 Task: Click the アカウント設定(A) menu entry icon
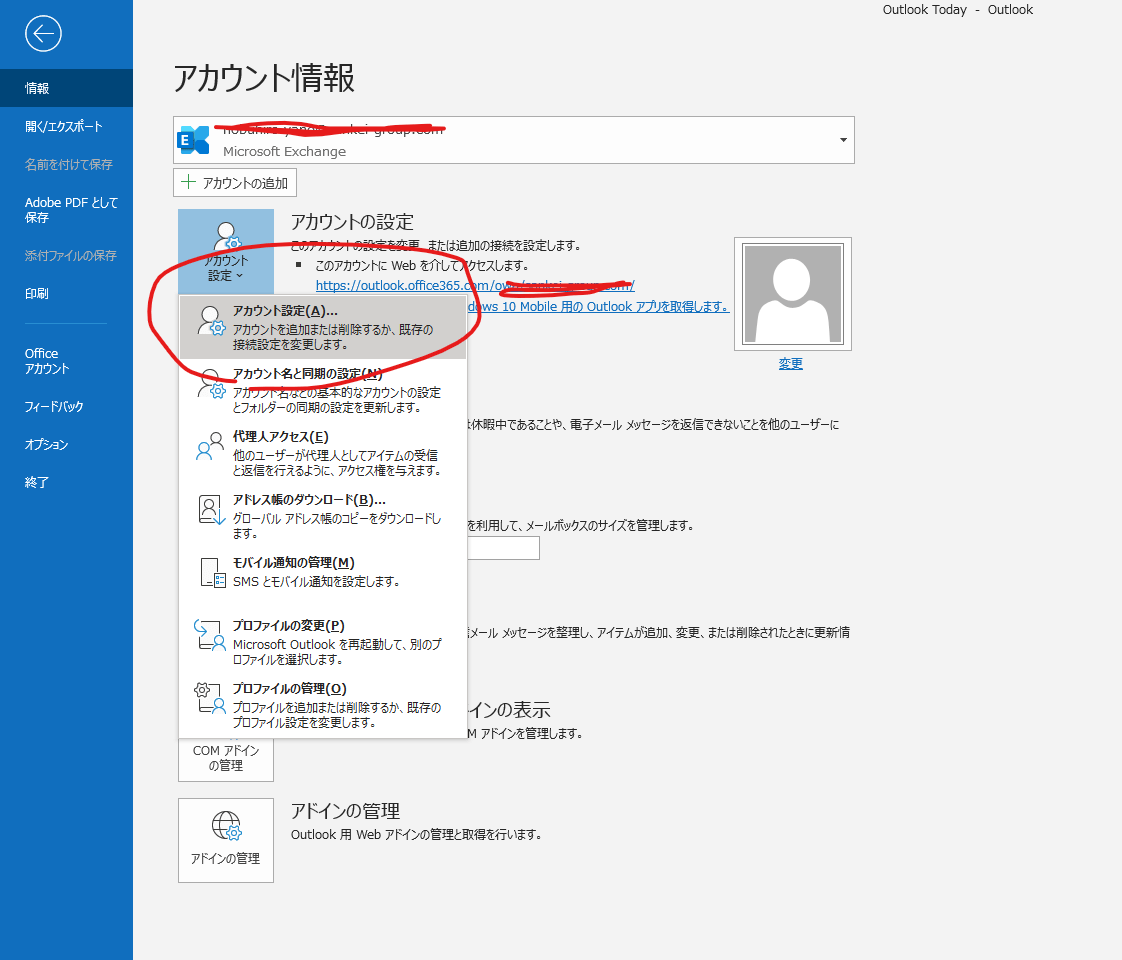click(211, 321)
